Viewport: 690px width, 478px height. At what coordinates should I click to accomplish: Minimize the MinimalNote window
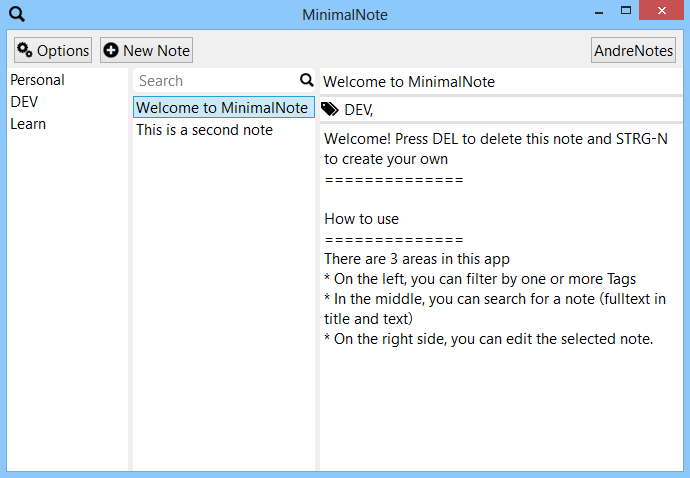tap(599, 11)
